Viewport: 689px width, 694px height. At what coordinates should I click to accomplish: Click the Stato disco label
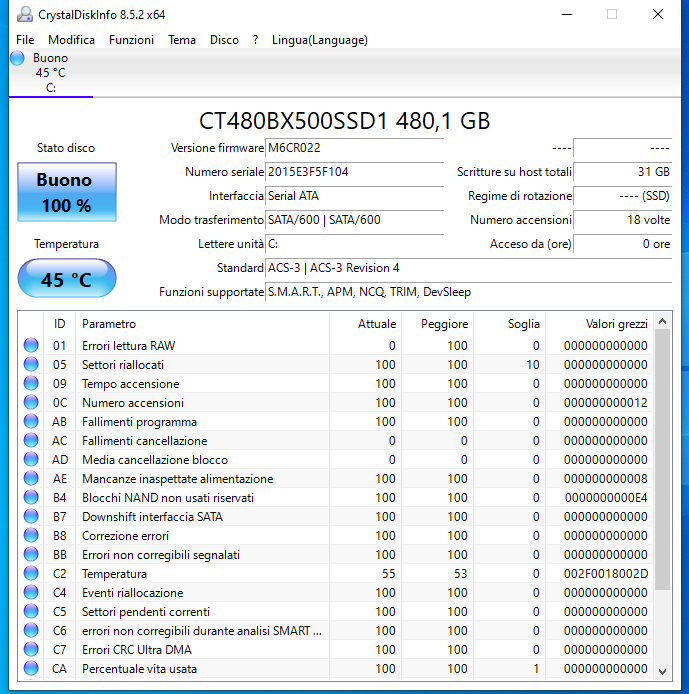click(66, 148)
